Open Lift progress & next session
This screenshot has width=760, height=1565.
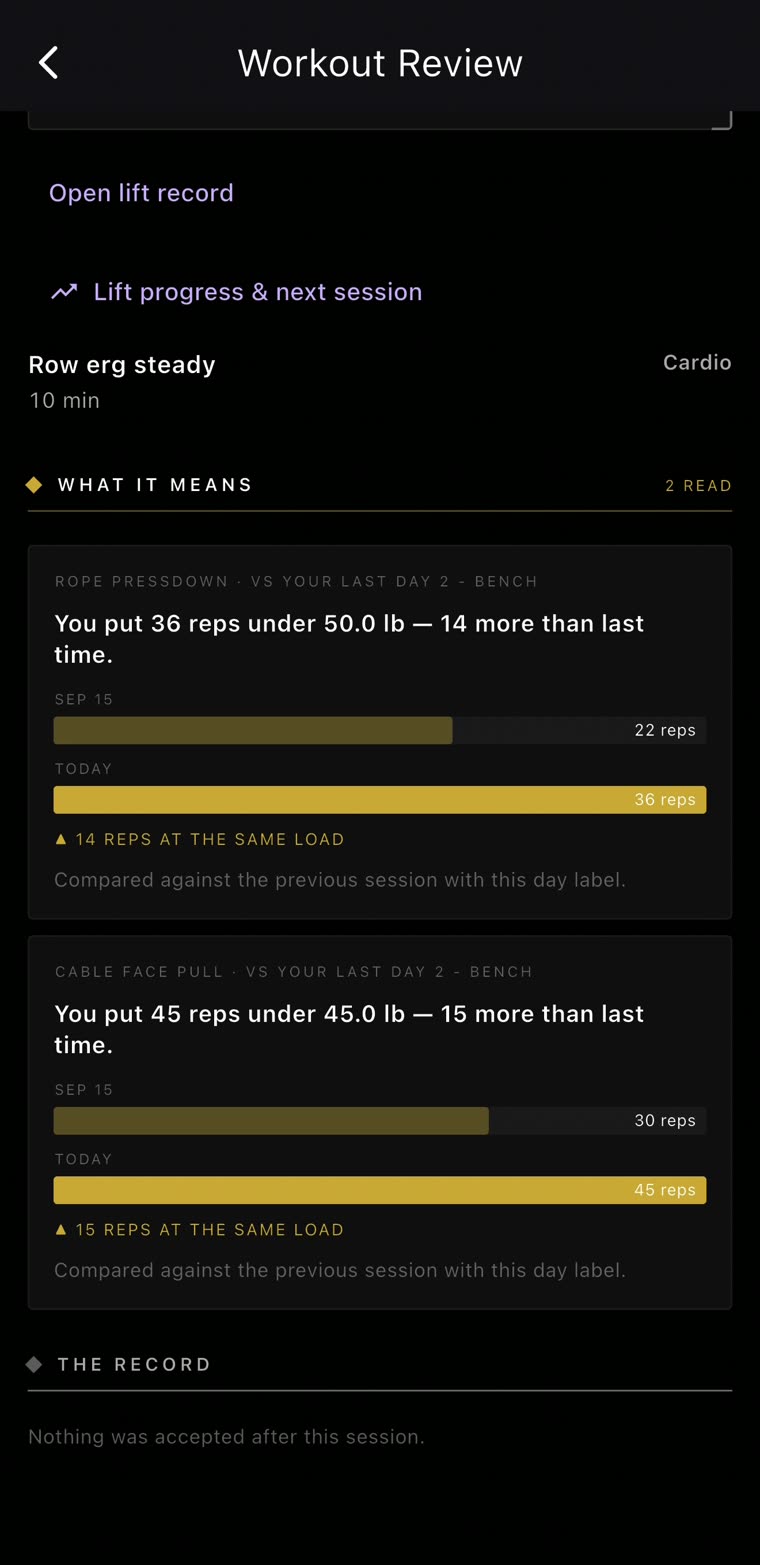236,292
